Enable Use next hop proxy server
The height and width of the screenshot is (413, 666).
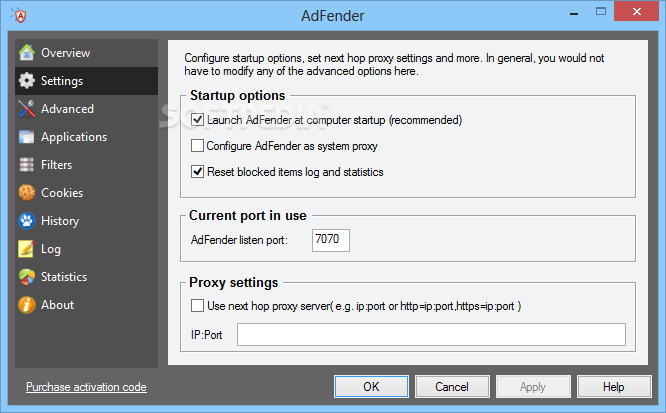coord(197,305)
